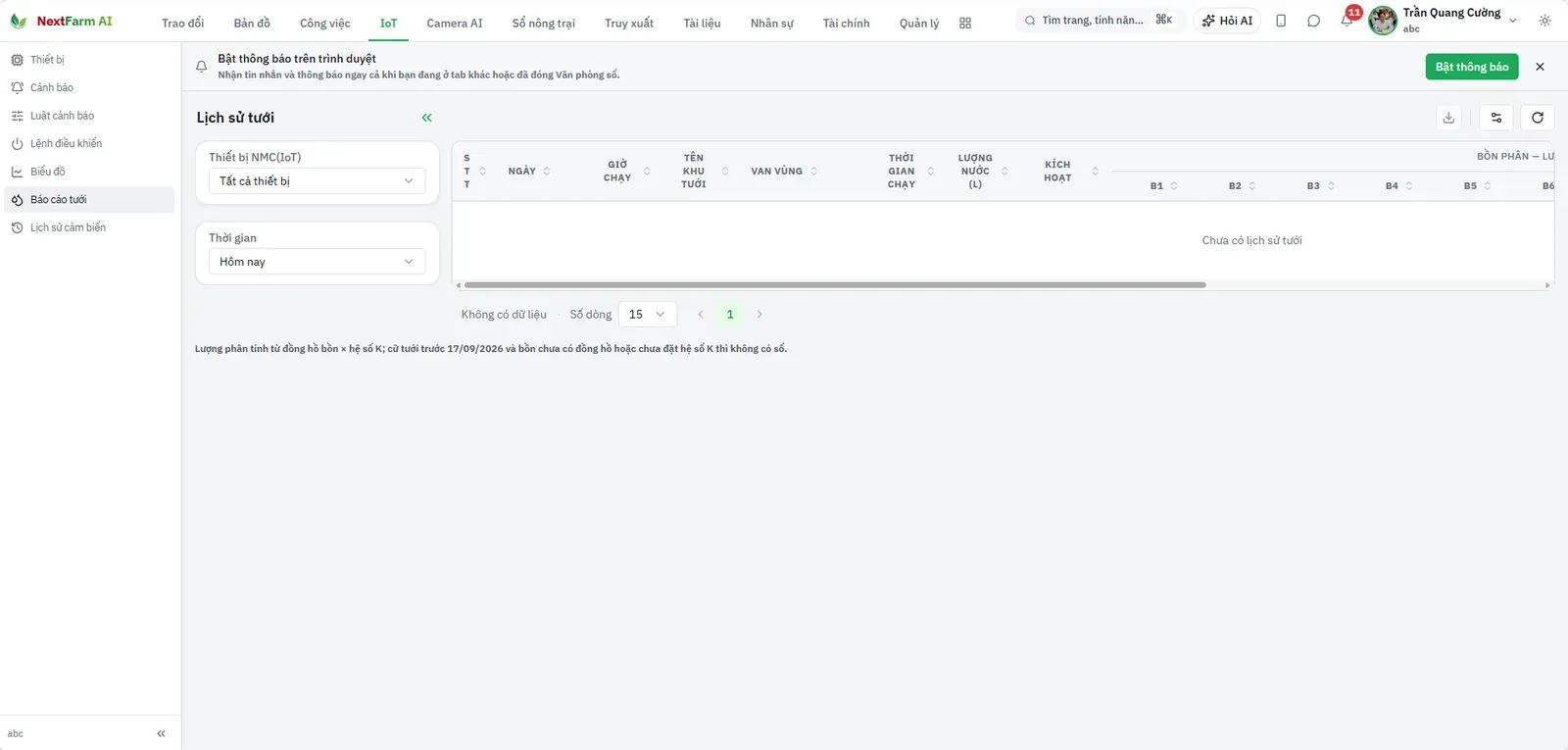Click the NextFarm AI logo
The width and height of the screenshot is (1568, 750).
61,21
